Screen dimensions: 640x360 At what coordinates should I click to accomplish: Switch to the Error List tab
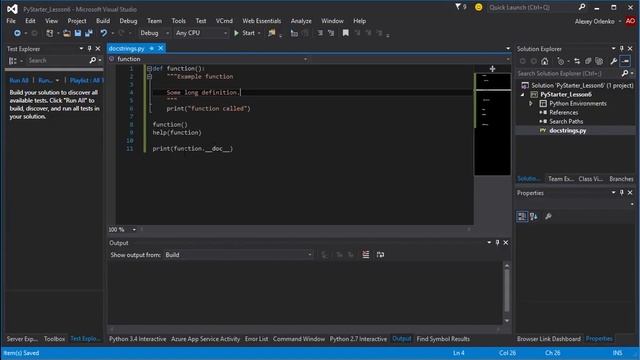(x=256, y=339)
